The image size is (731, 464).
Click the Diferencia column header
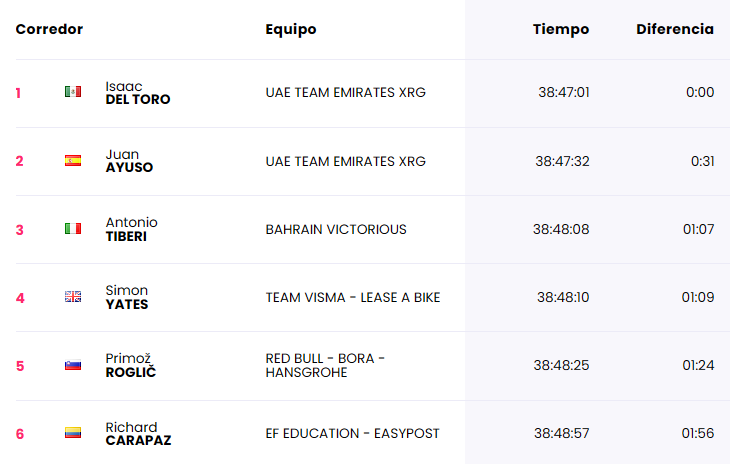[675, 29]
